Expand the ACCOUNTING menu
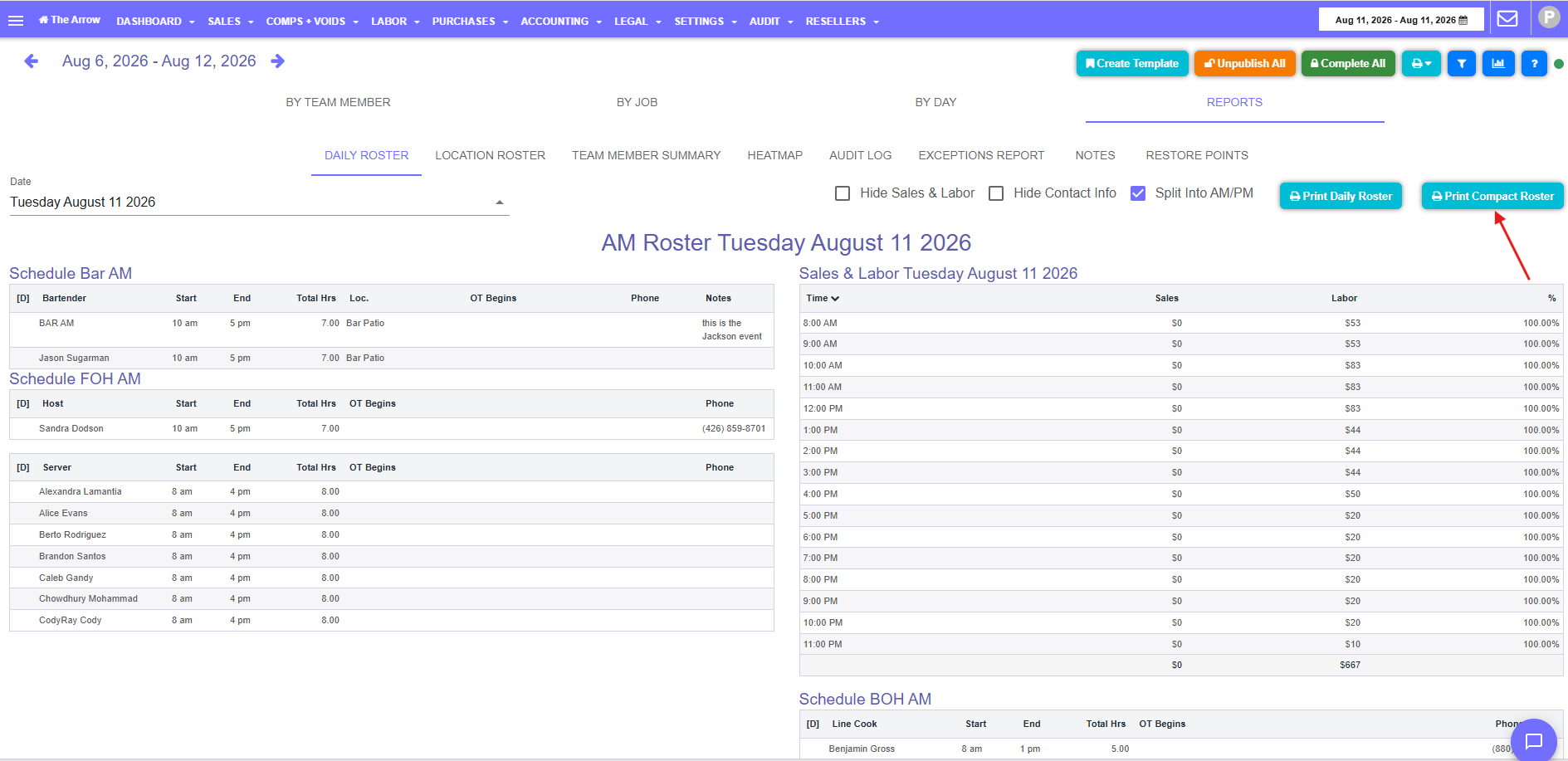This screenshot has height=761, width=1568. 561,22
